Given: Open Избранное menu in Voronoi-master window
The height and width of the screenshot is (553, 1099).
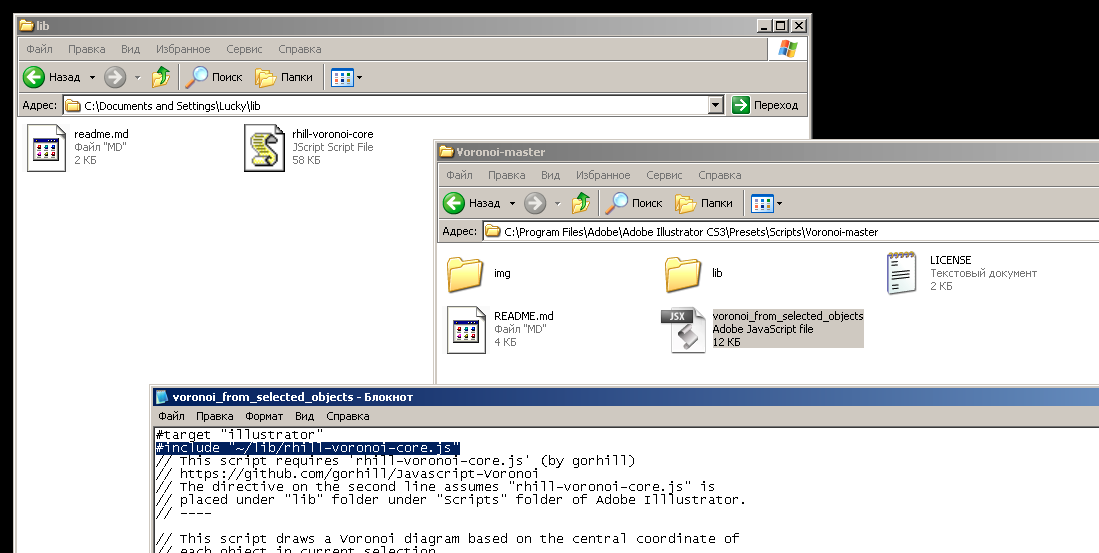Looking at the screenshot, I should 603,175.
